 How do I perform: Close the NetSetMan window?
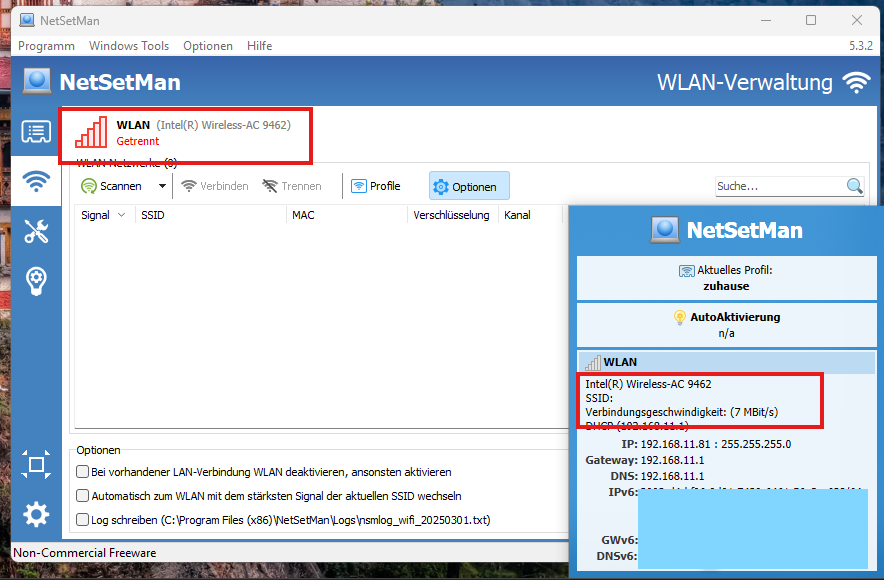(x=856, y=20)
